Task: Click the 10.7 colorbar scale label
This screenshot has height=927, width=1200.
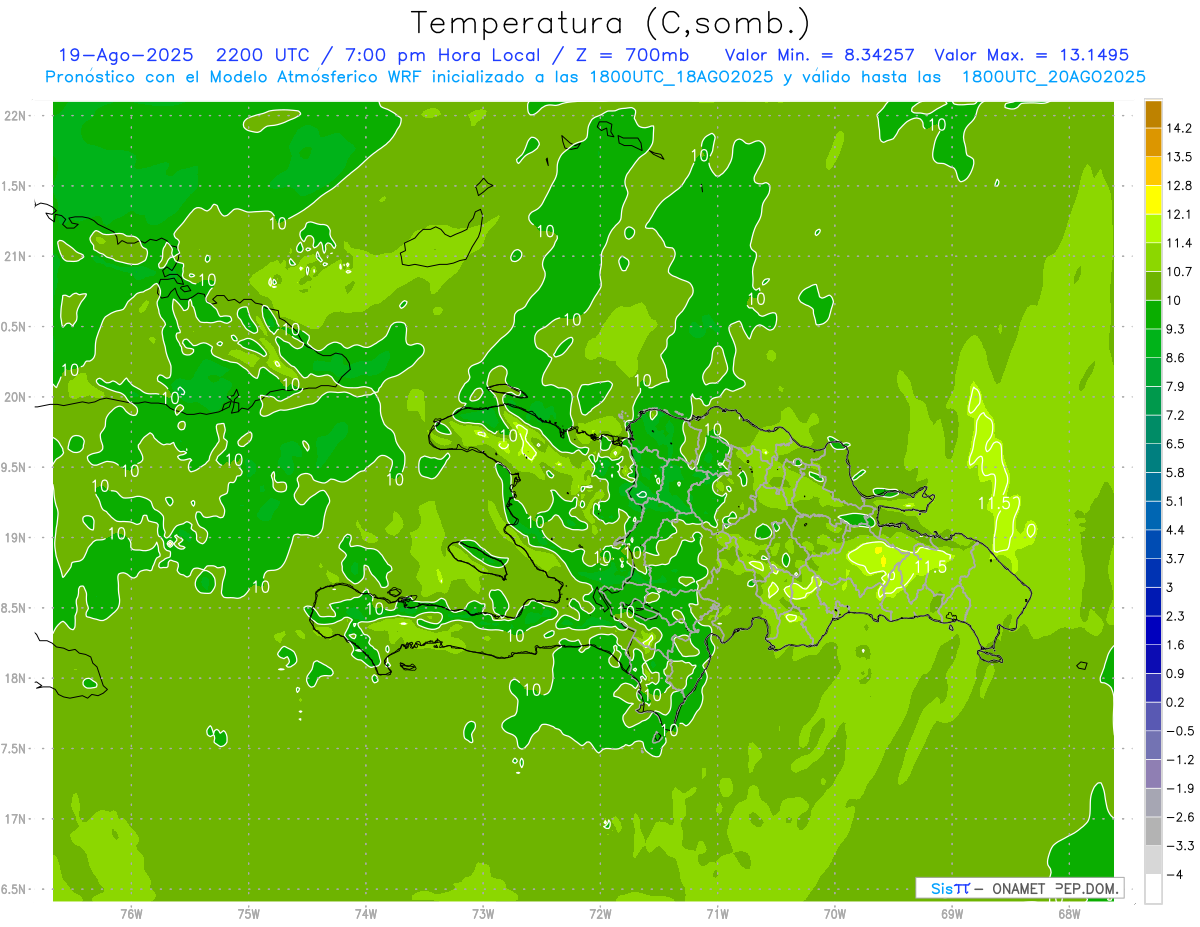Action: click(x=1178, y=272)
